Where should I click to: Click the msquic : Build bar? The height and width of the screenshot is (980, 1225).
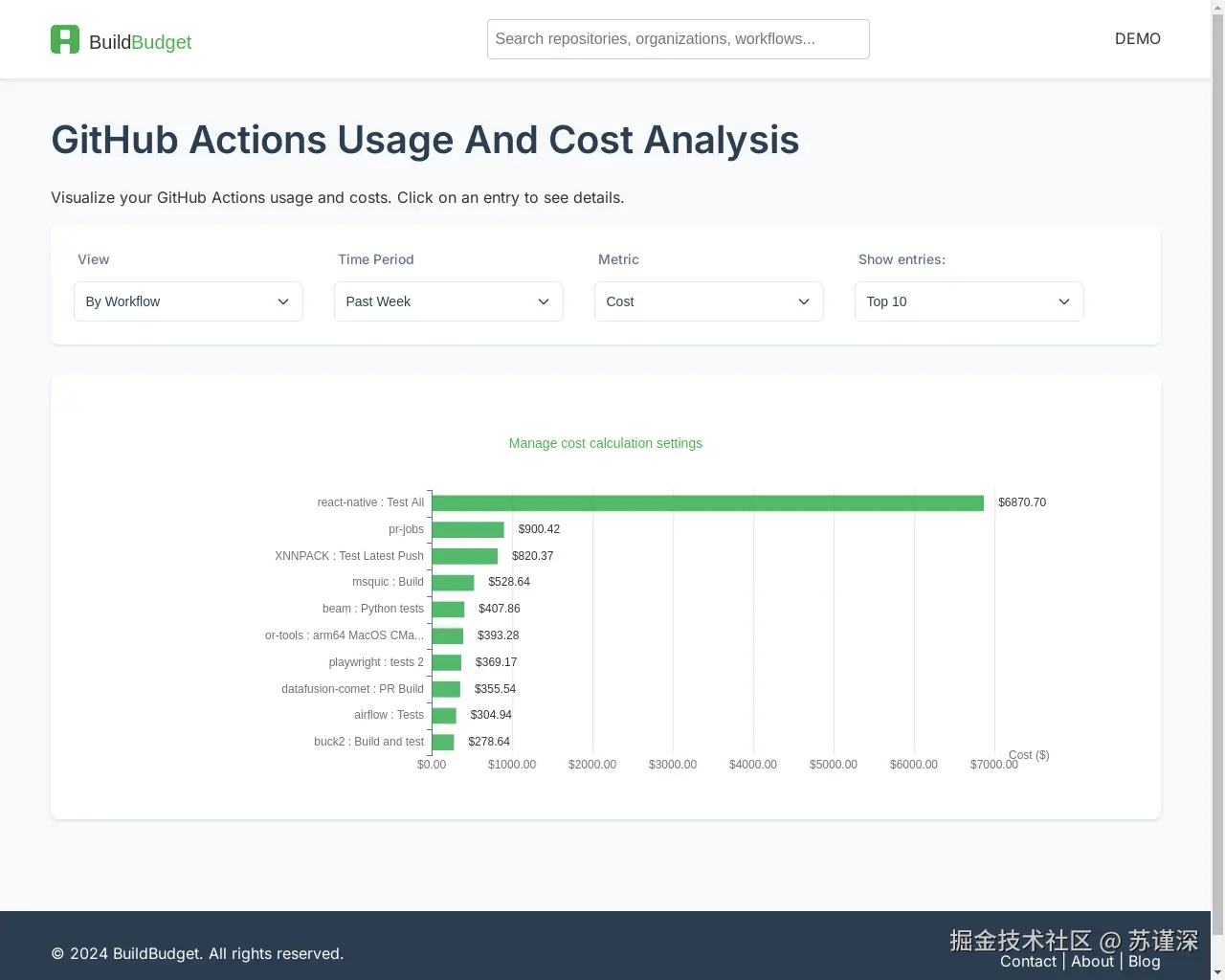(x=452, y=582)
